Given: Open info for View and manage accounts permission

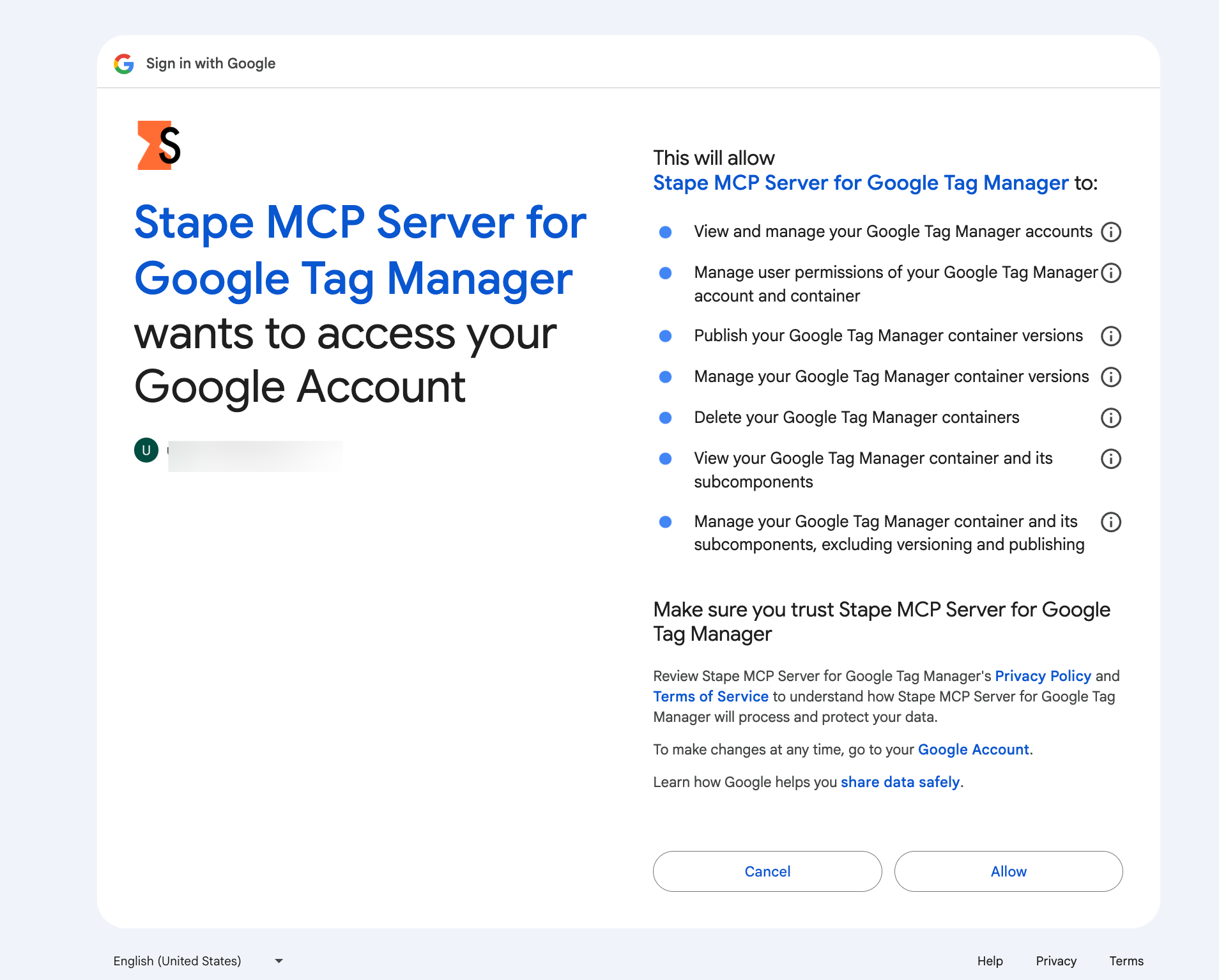Looking at the screenshot, I should point(1111,232).
